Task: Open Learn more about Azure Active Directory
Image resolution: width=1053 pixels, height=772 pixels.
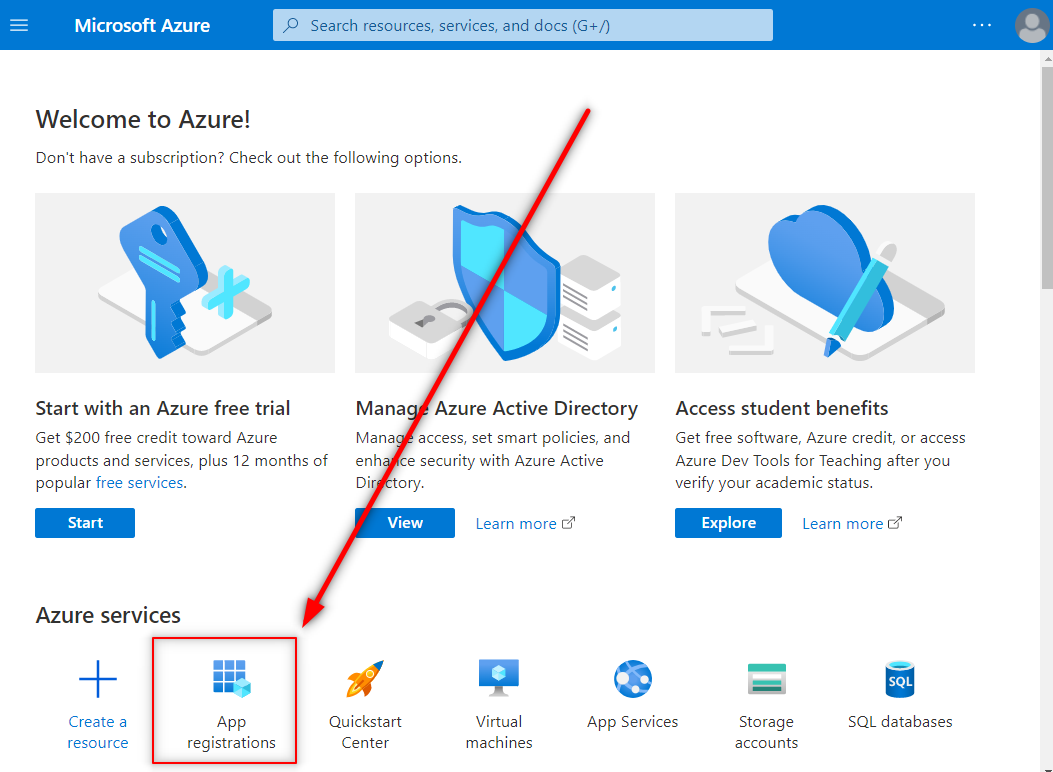Action: click(x=517, y=522)
